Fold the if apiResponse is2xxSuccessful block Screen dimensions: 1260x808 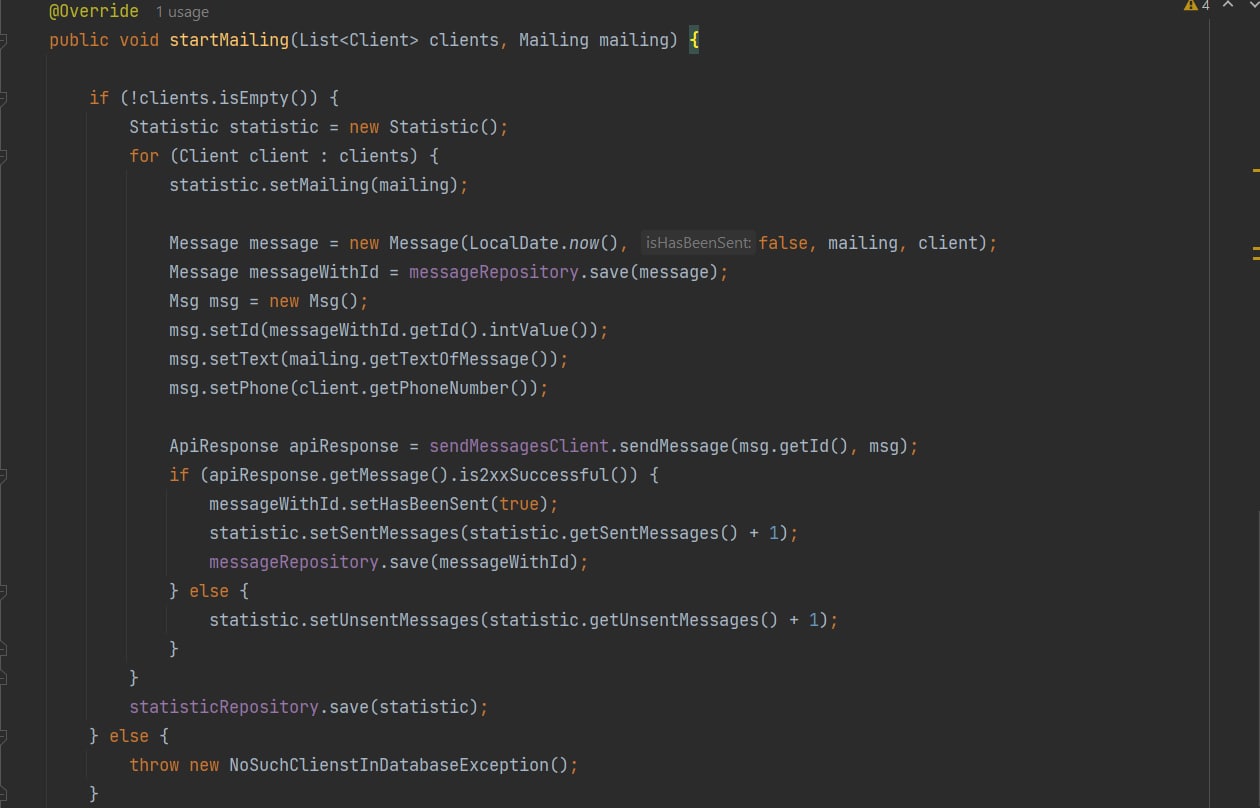coord(3,475)
